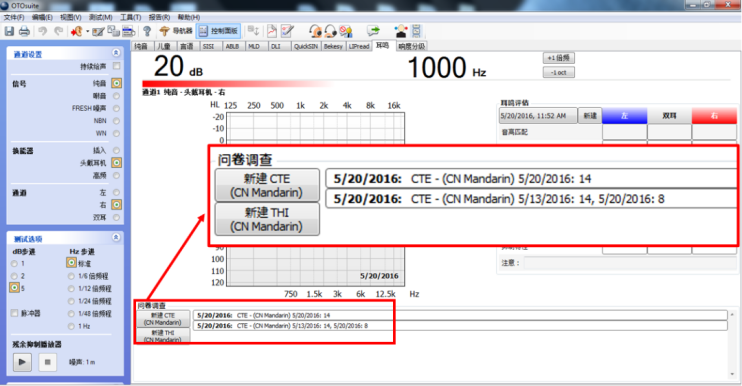
Task: Select 高频 transducer radio button
Action: [116, 175]
